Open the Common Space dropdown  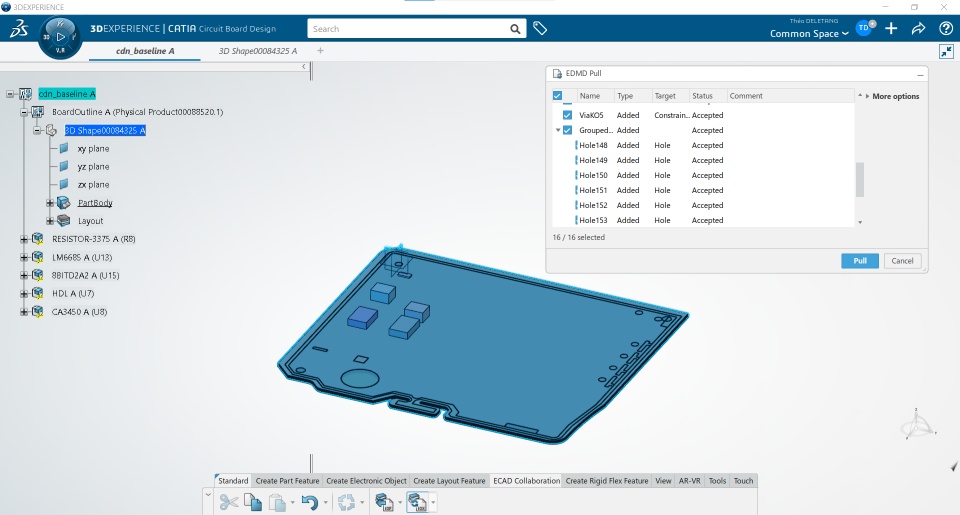(809, 34)
